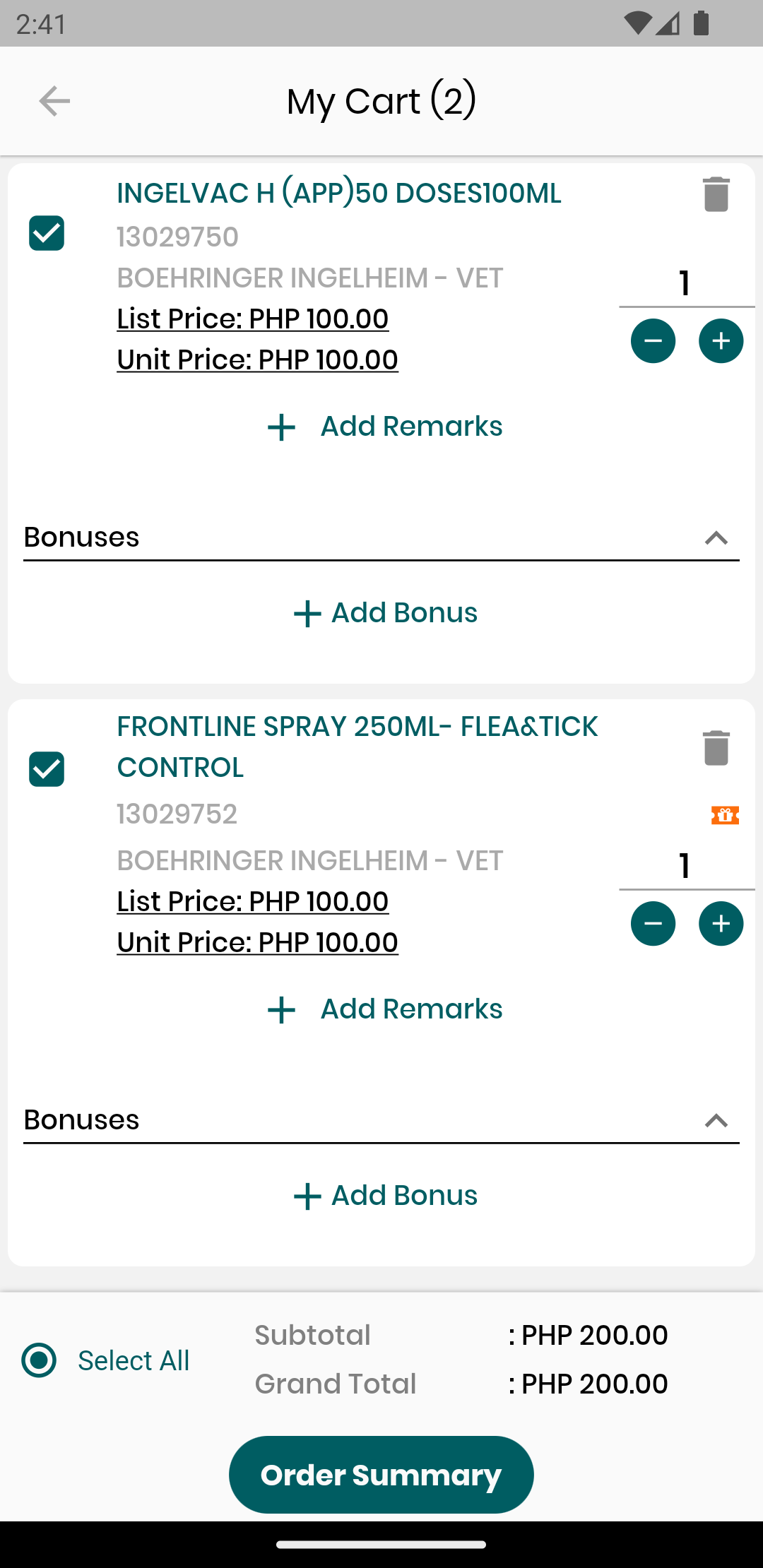The height and width of the screenshot is (1568, 763).
Task: Toggle the Select All radio button
Action: [x=39, y=1360]
